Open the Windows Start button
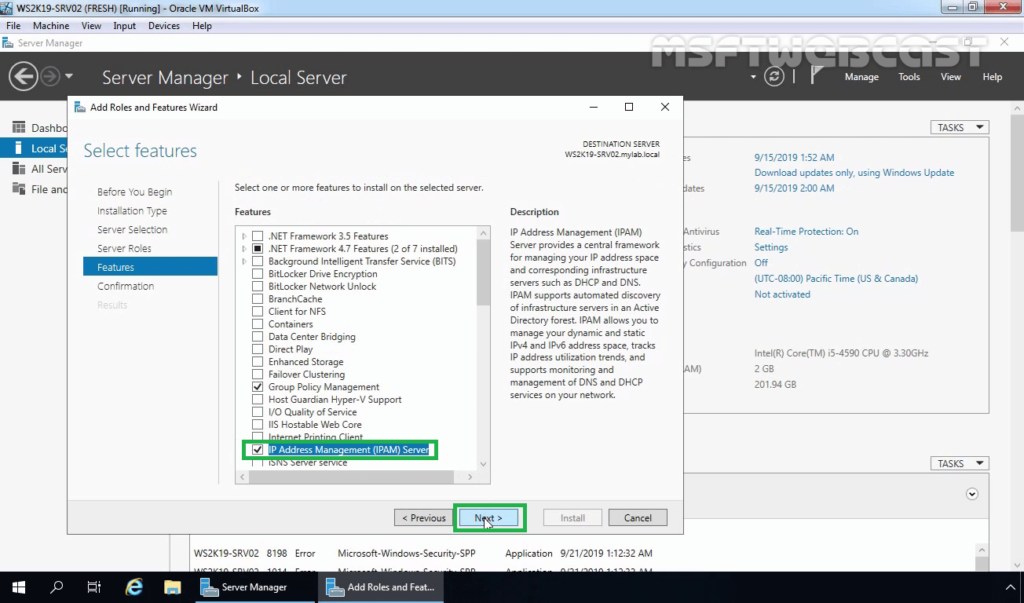 point(18,587)
